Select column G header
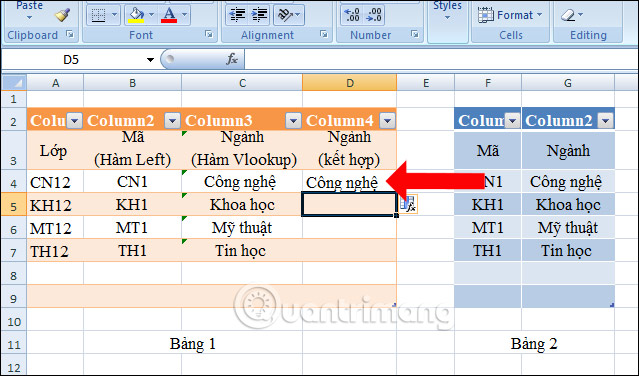 click(568, 83)
